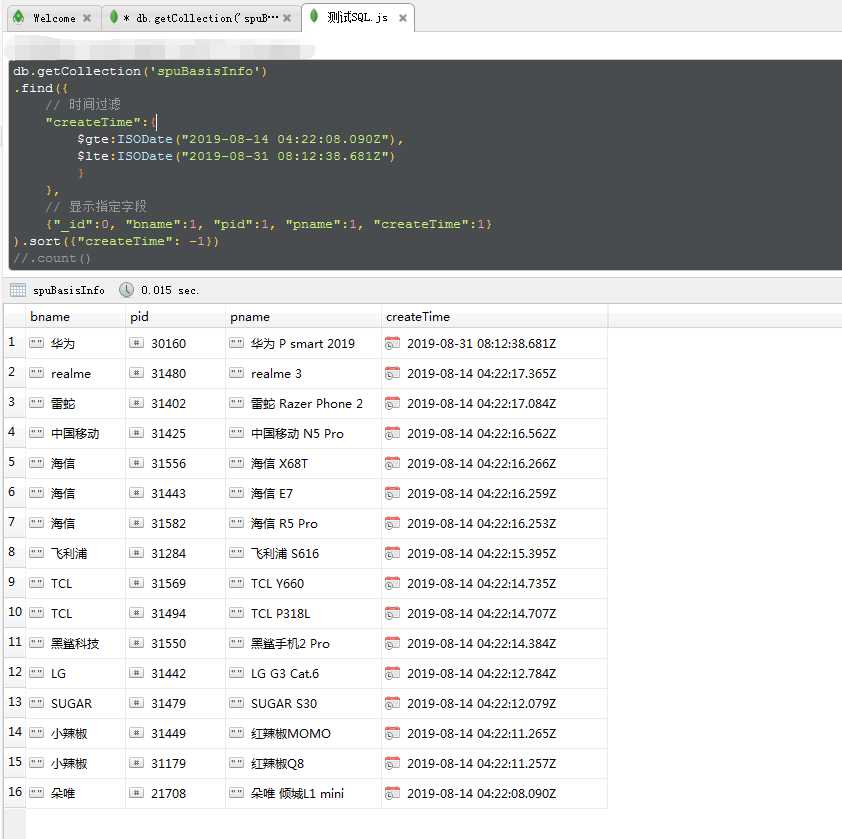The height and width of the screenshot is (839, 842).
Task: Close the 测试SQL.js tab
Action: pyautogui.click(x=403, y=18)
